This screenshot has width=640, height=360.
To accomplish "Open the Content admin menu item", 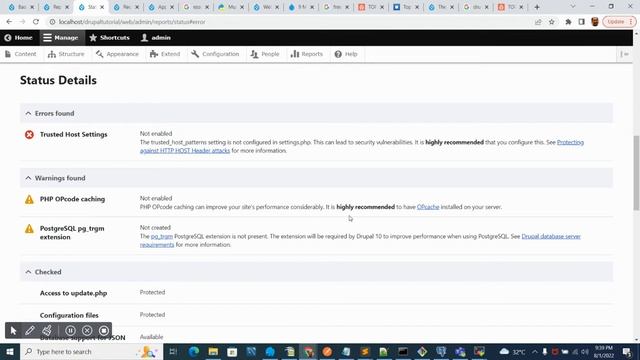I will coord(20,54).
